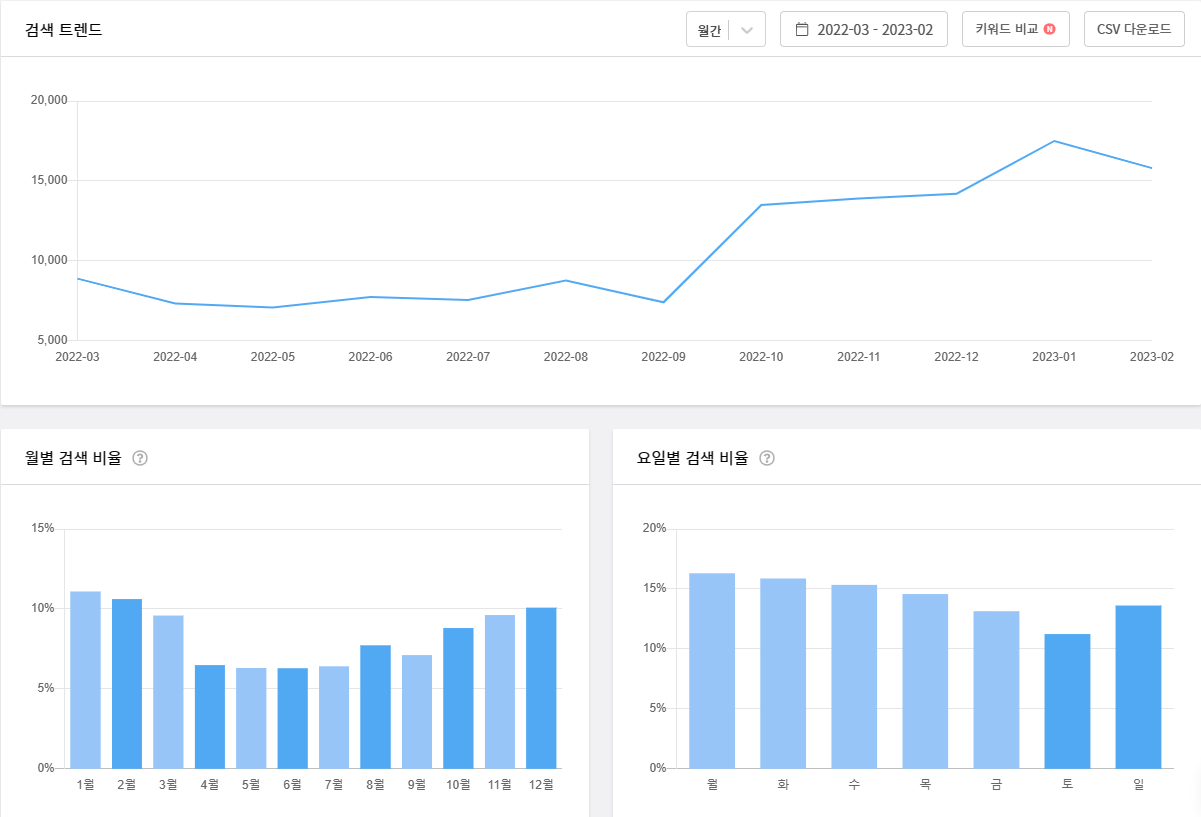
Task: Select the 1월 bar in monthly chart
Action: [85, 680]
